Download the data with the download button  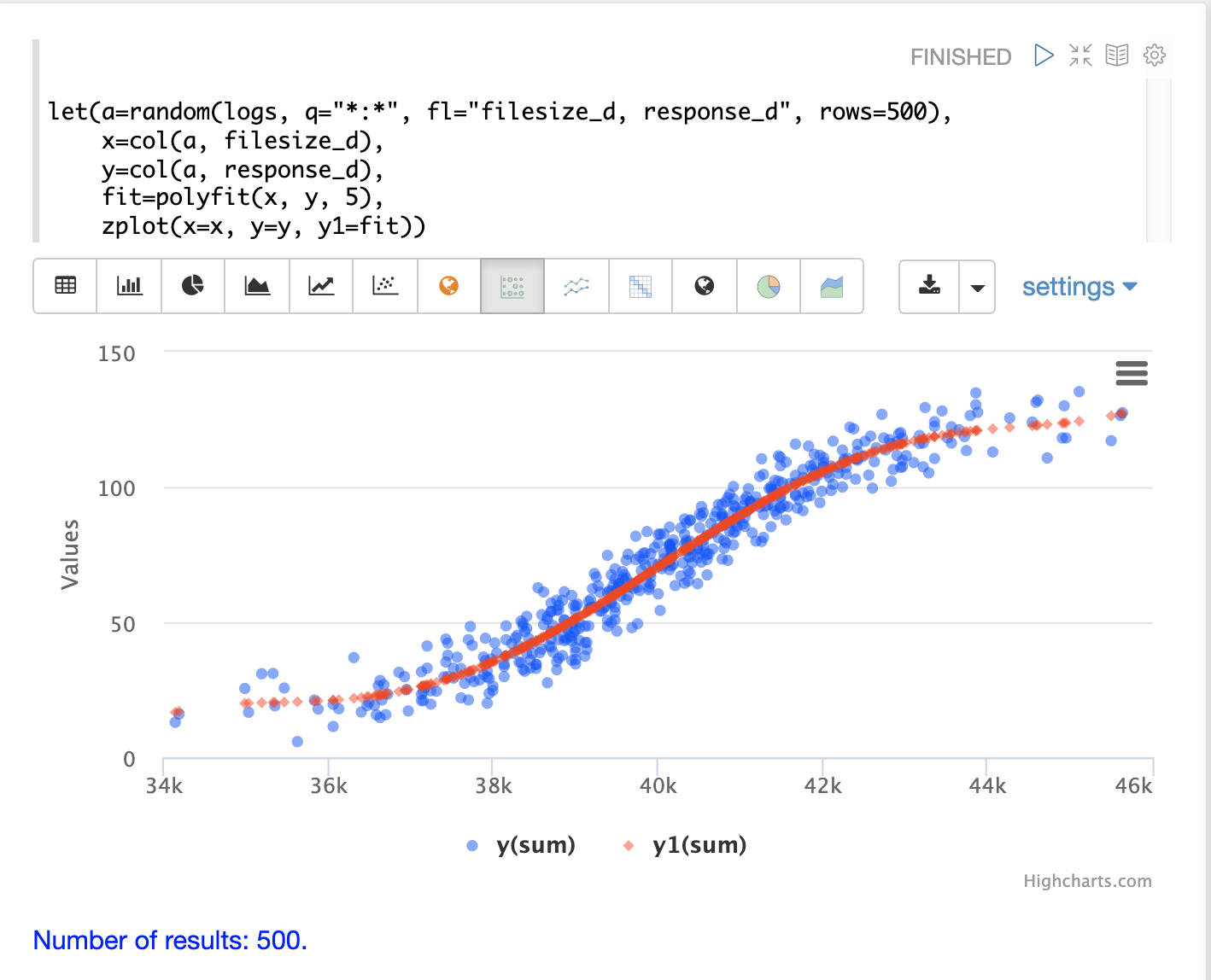coord(929,287)
